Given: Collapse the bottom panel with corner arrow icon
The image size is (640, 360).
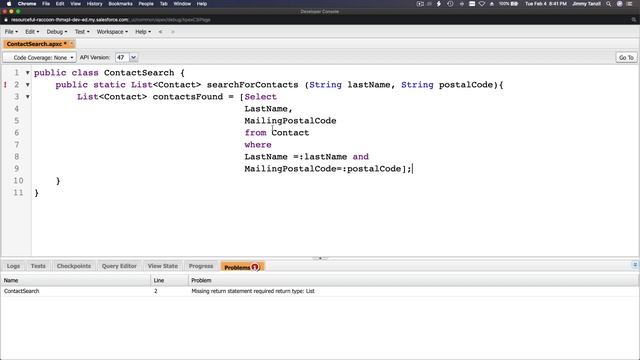Looking at the screenshot, I should pos(635,265).
